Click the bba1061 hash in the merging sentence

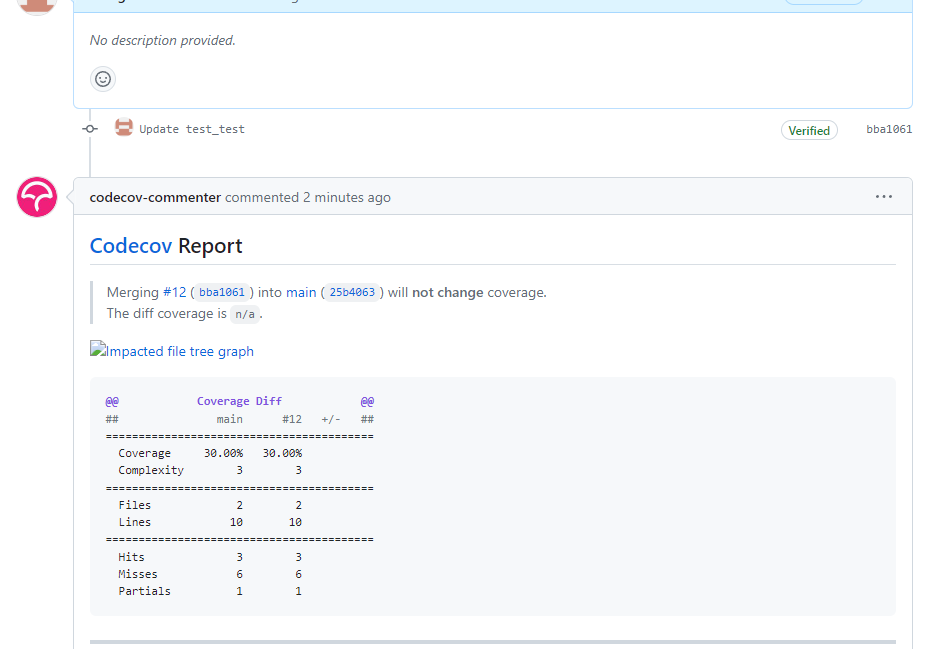pyautogui.click(x=221, y=292)
